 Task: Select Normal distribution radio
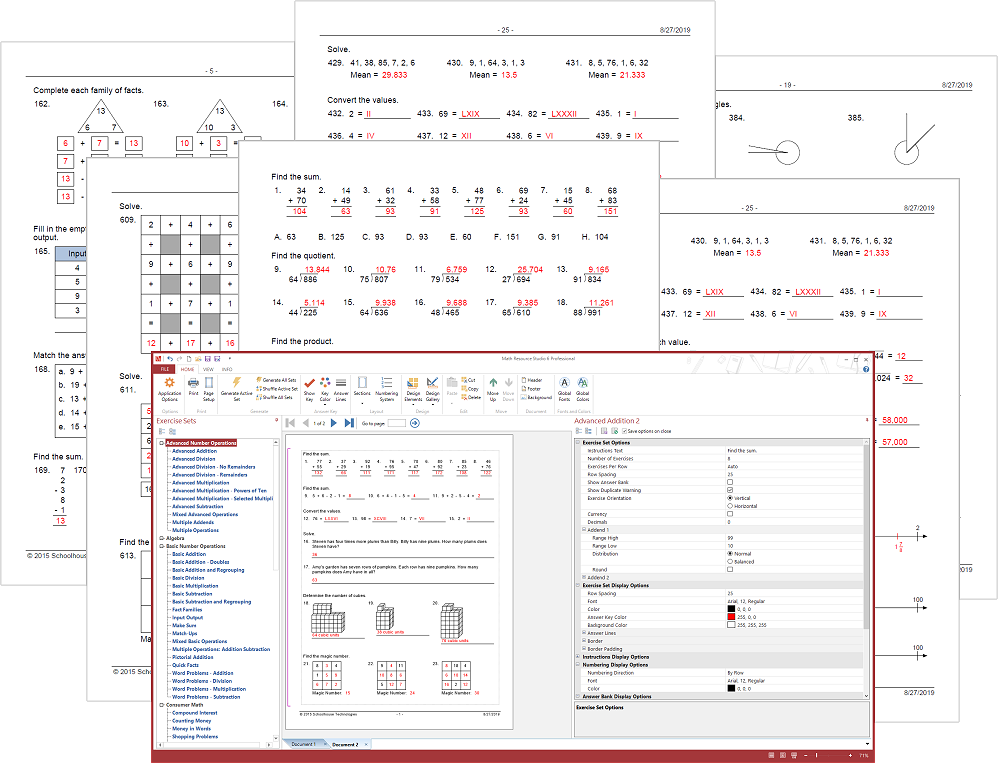click(729, 554)
